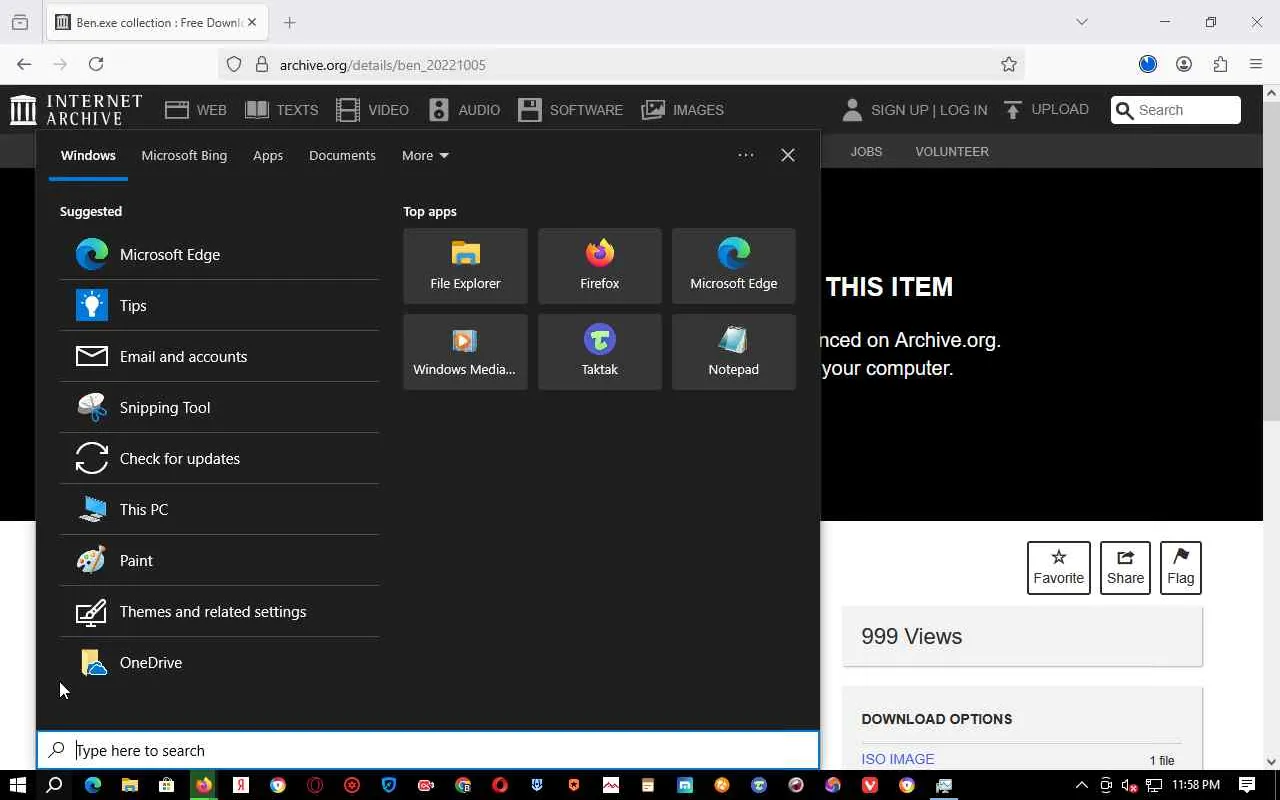Open This PC from suggestions
The width and height of the screenshot is (1280, 800).
(219, 509)
